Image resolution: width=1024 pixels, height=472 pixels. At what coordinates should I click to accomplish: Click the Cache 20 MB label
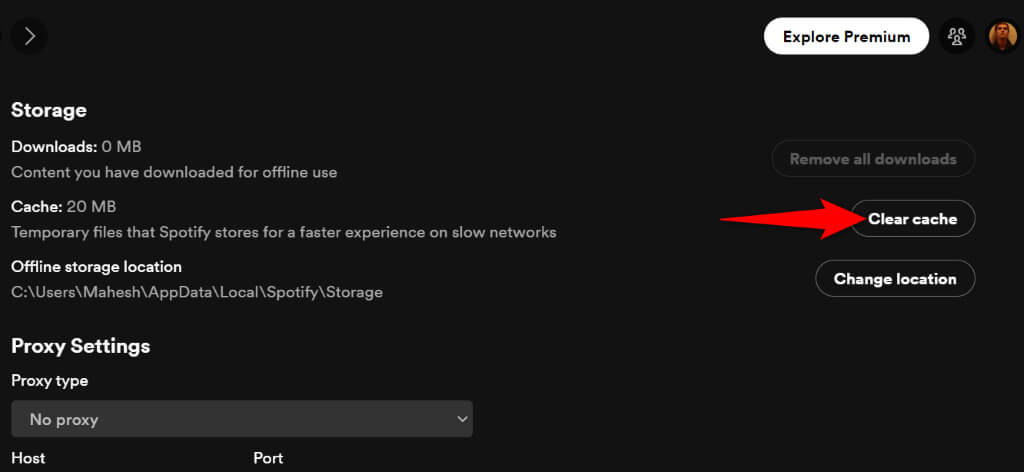pyautogui.click(x=64, y=207)
